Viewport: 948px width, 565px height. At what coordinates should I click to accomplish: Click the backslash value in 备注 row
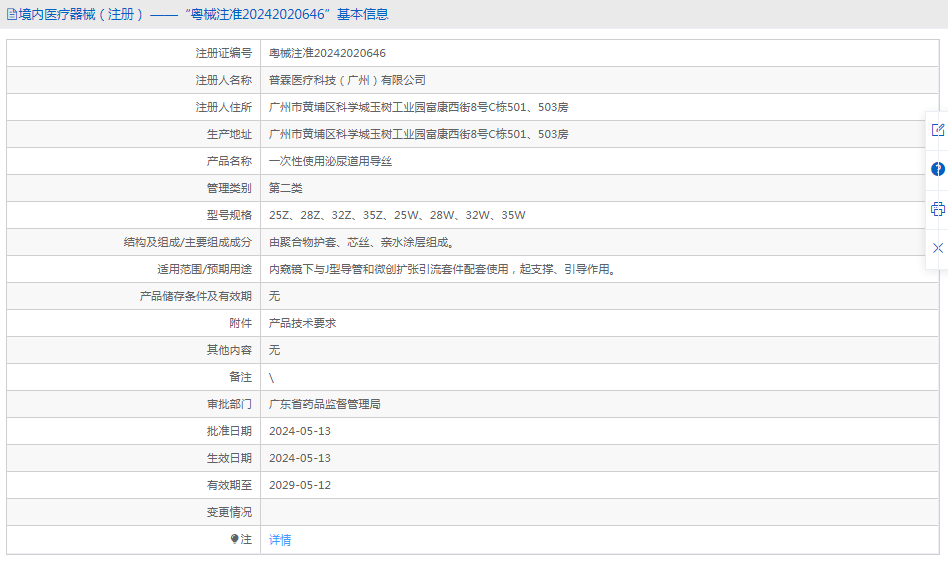271,378
